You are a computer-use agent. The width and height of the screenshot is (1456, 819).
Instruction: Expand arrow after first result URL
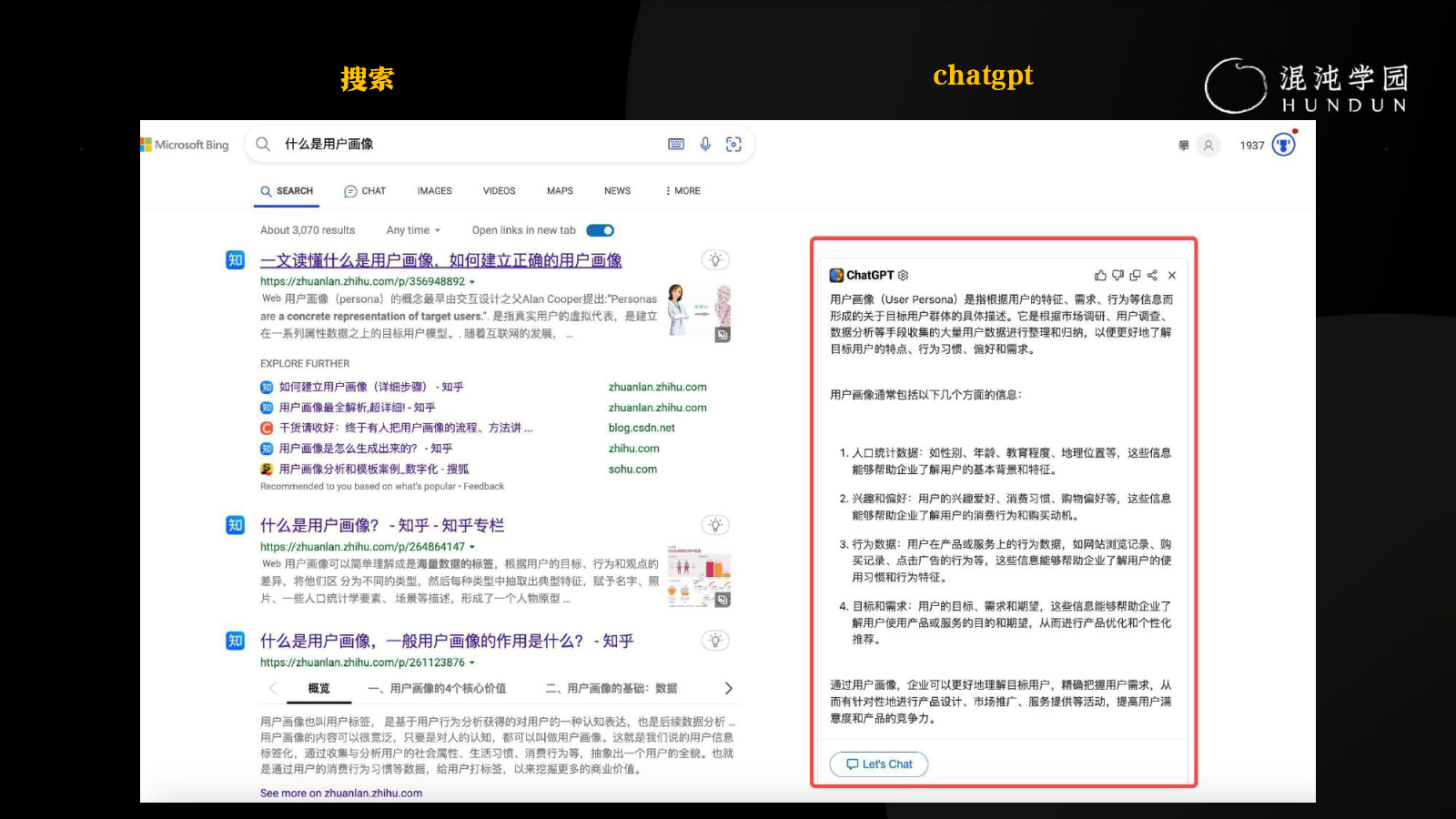click(x=471, y=282)
